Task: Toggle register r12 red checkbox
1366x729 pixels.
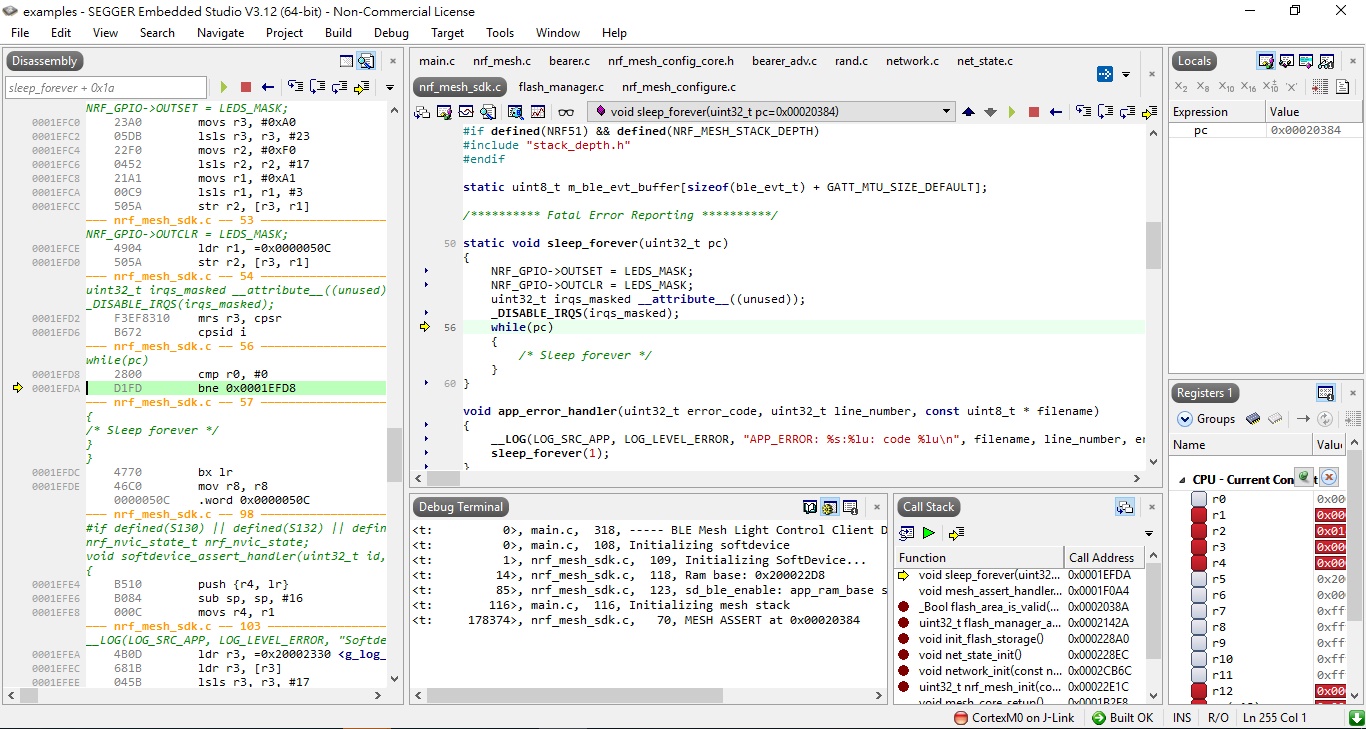Action: click(x=1199, y=691)
